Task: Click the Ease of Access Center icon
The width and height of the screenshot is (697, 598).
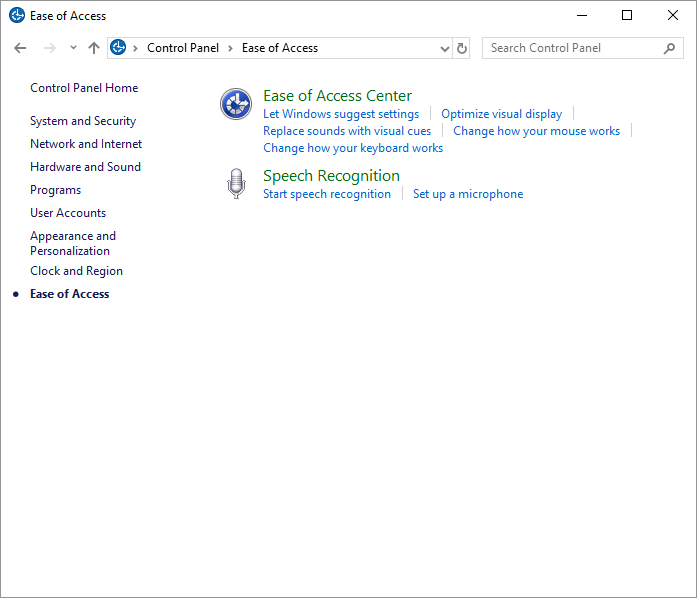Action: click(x=236, y=104)
